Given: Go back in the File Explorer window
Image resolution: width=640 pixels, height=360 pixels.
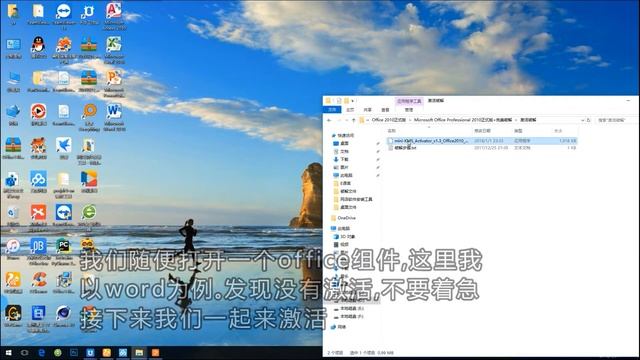Looking at the screenshot, I should (x=329, y=120).
